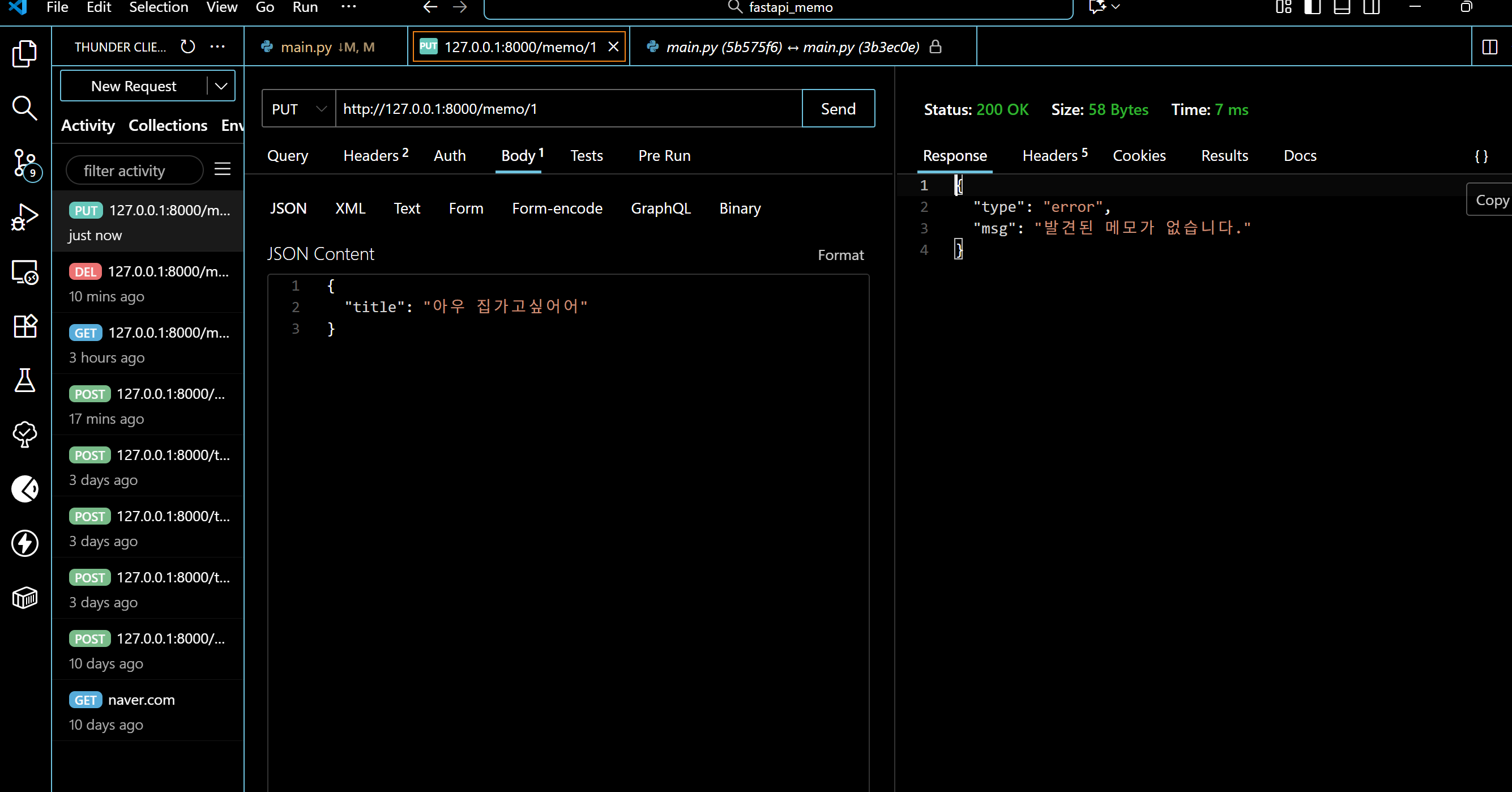Image resolution: width=1512 pixels, height=792 pixels.
Task: Toggle the primary sidebar layout icon
Action: (x=1313, y=7)
